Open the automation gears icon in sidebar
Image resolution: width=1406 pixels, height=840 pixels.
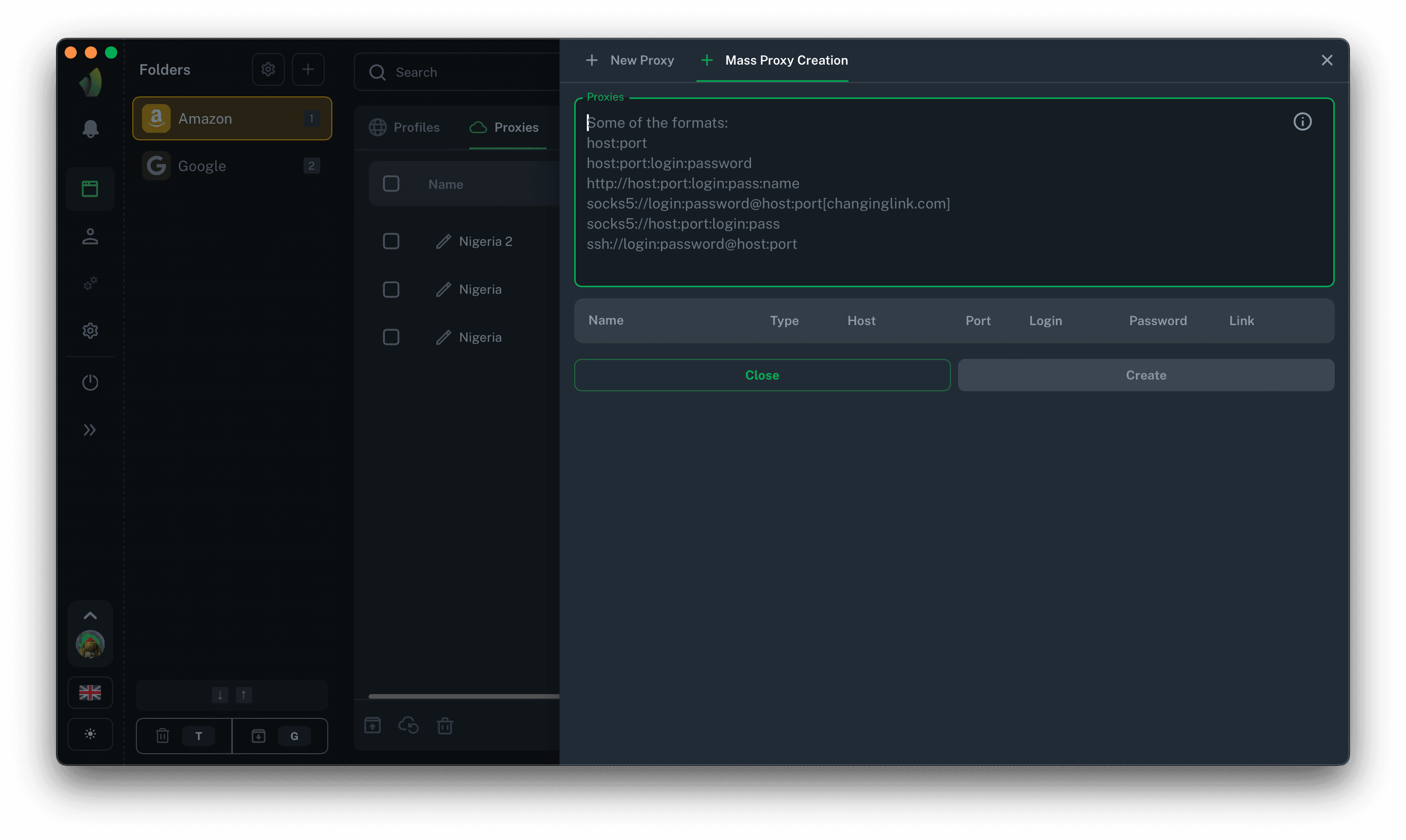[x=90, y=283]
